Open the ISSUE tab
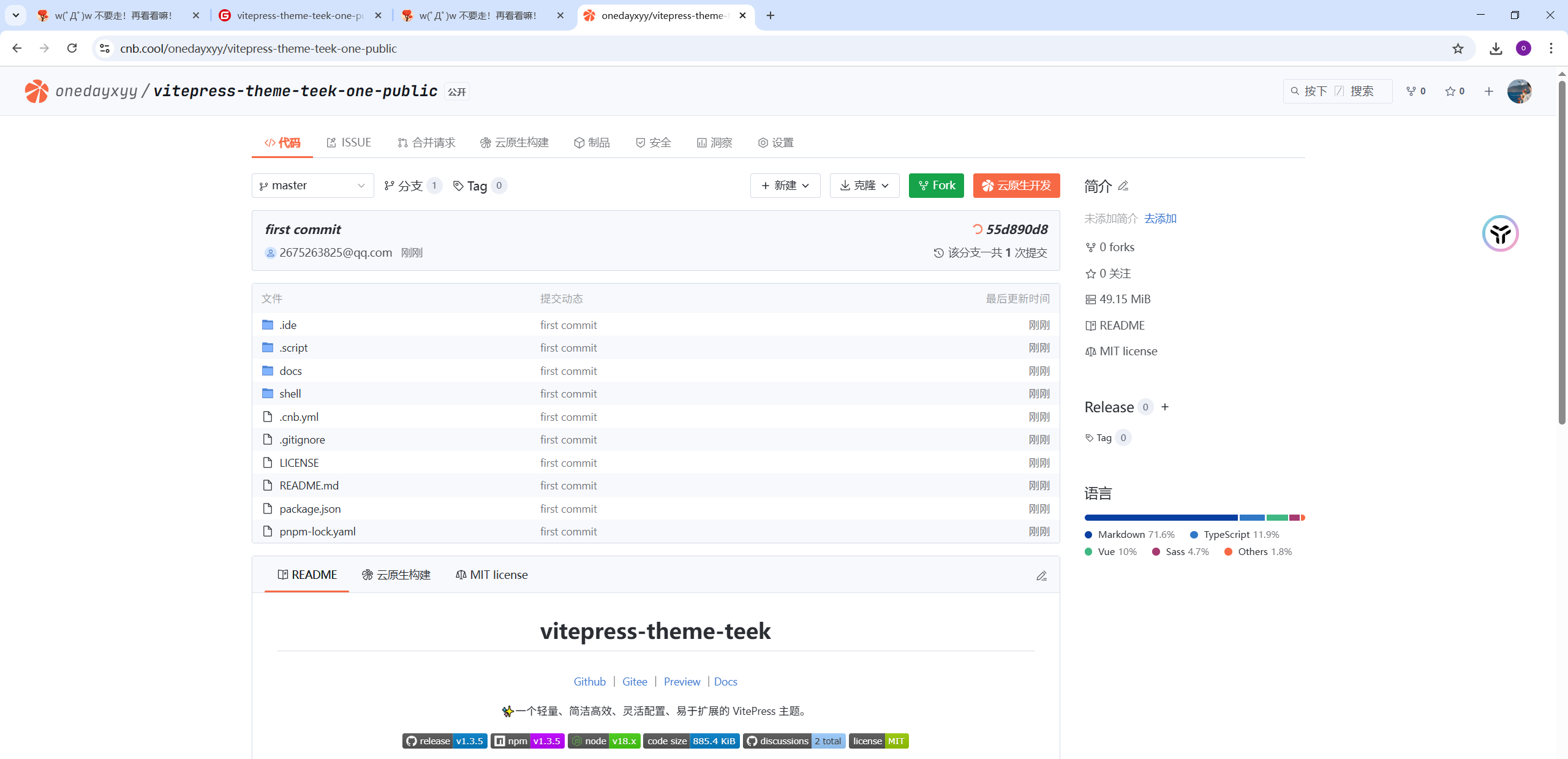Screen dimensions: 1568x759 click(349, 143)
